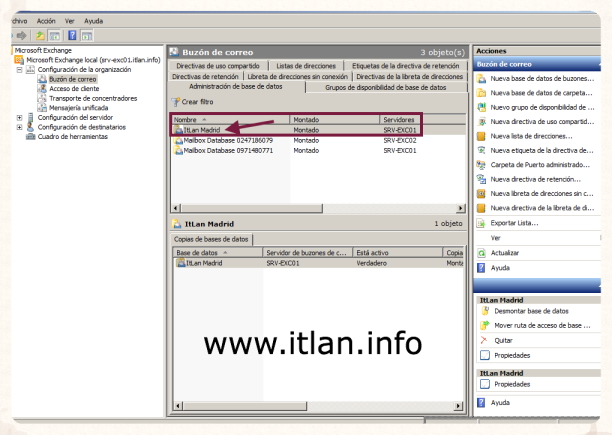Click Actualizar refresh action
The image size is (612, 435).
pos(505,253)
